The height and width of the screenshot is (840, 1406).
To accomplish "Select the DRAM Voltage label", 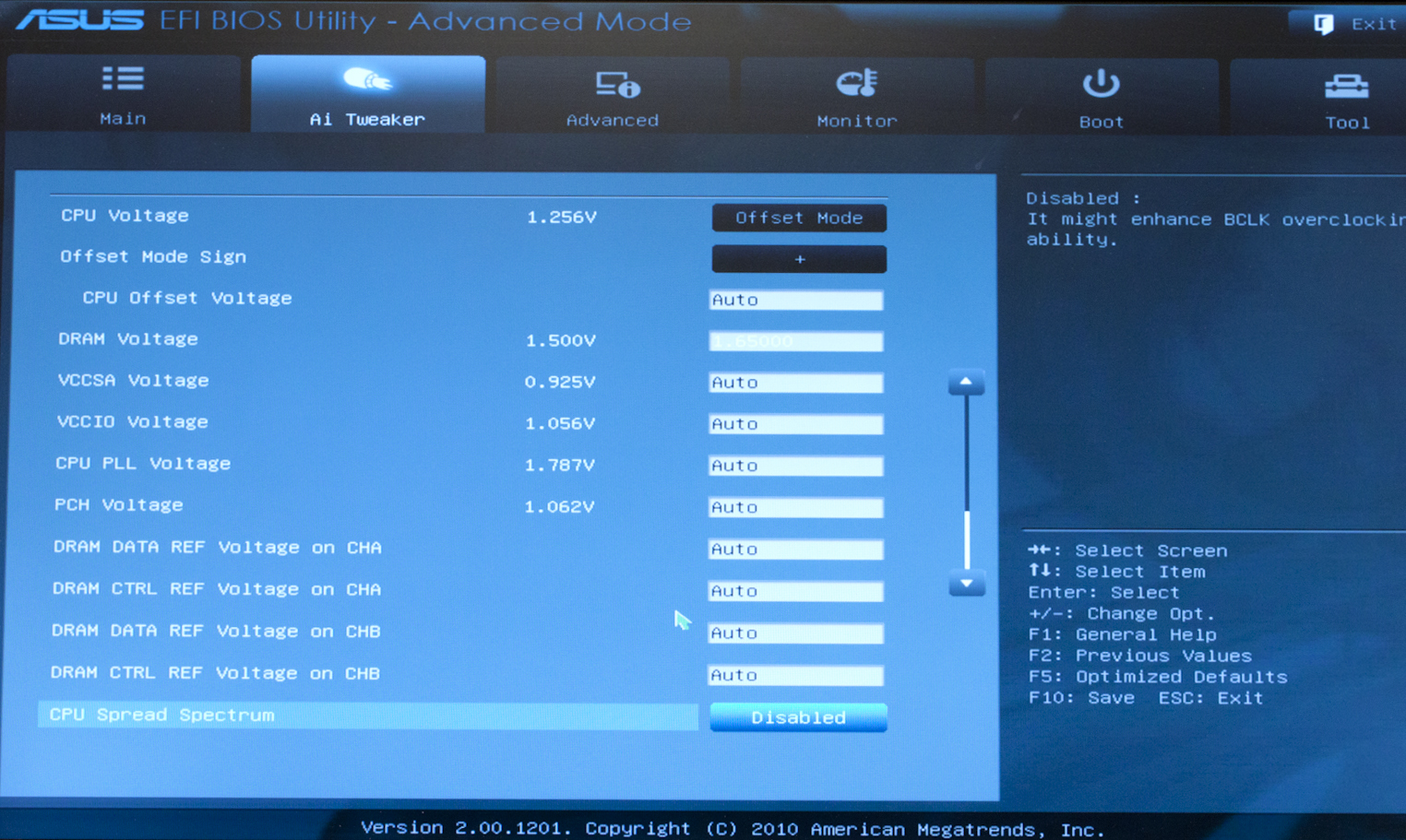I will point(128,338).
